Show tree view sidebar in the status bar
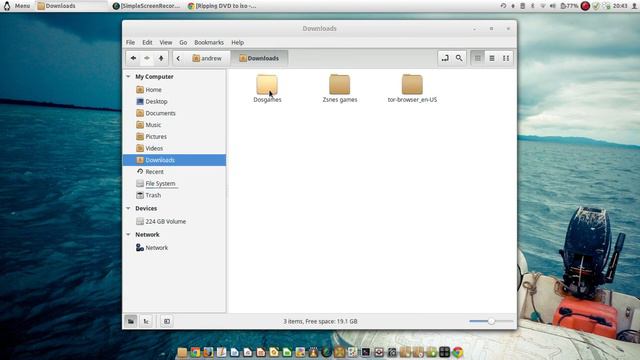This screenshot has width=640, height=360. click(146, 322)
